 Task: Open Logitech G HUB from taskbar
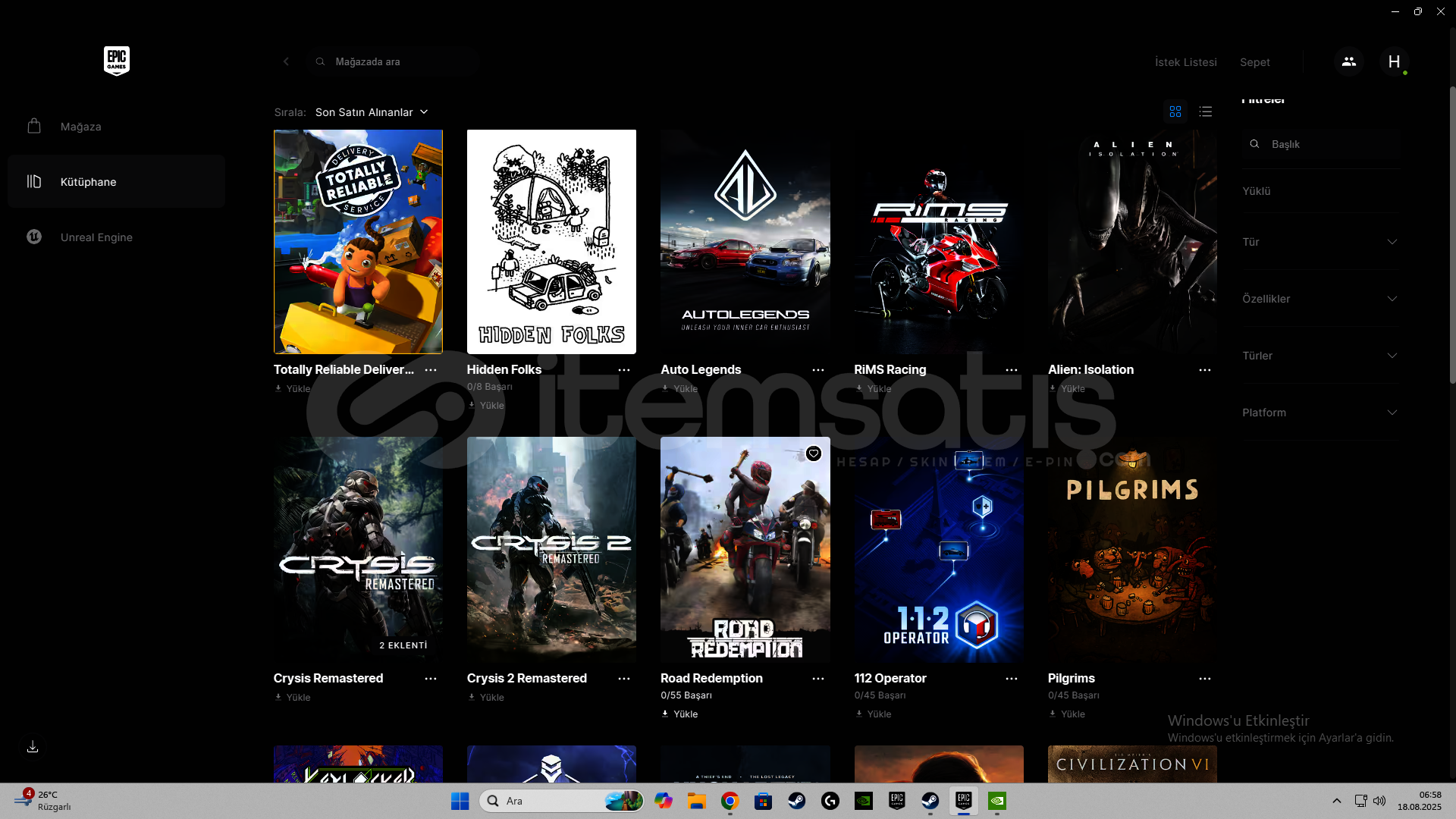tap(830, 801)
